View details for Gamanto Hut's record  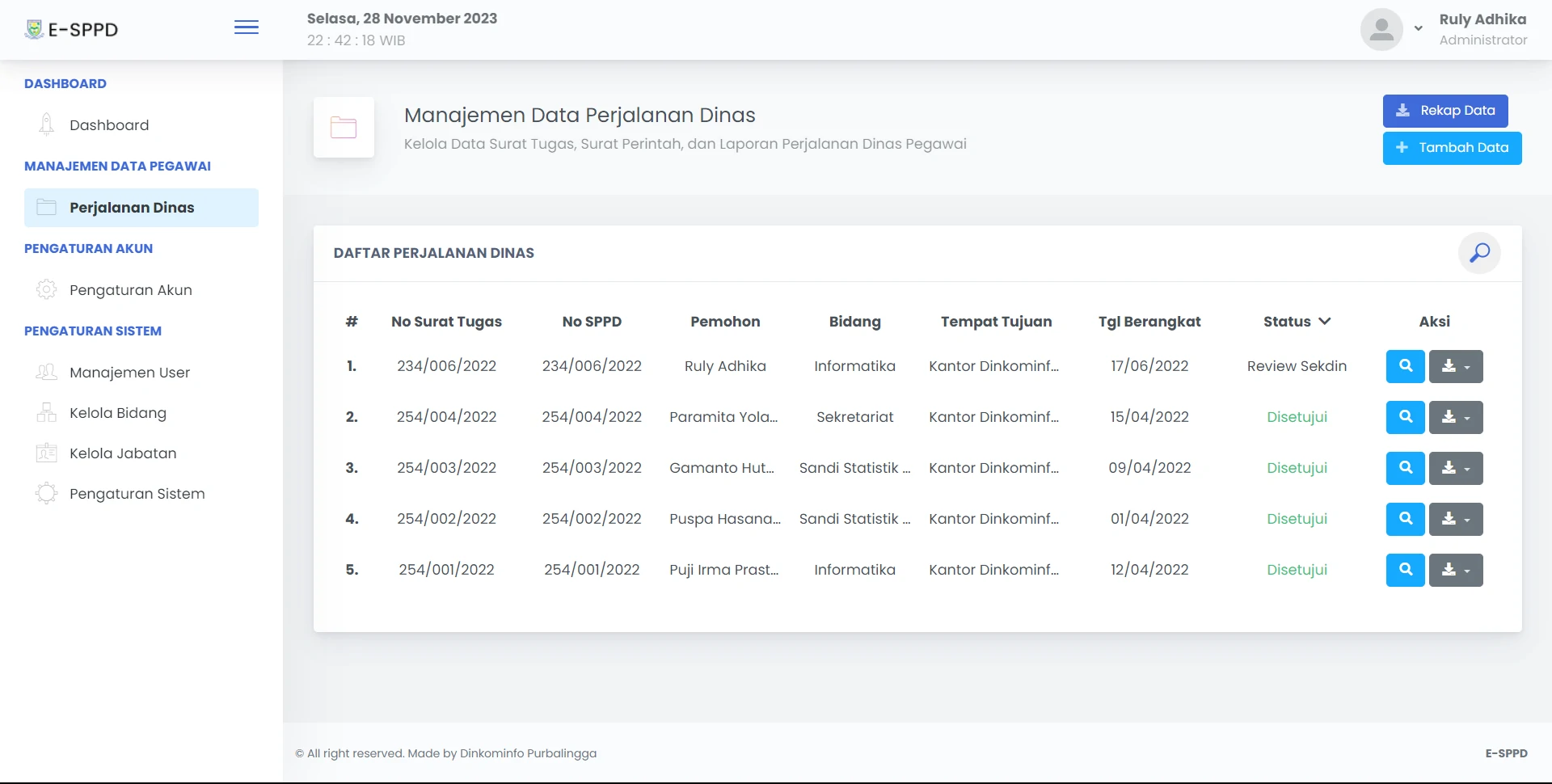tap(1405, 468)
